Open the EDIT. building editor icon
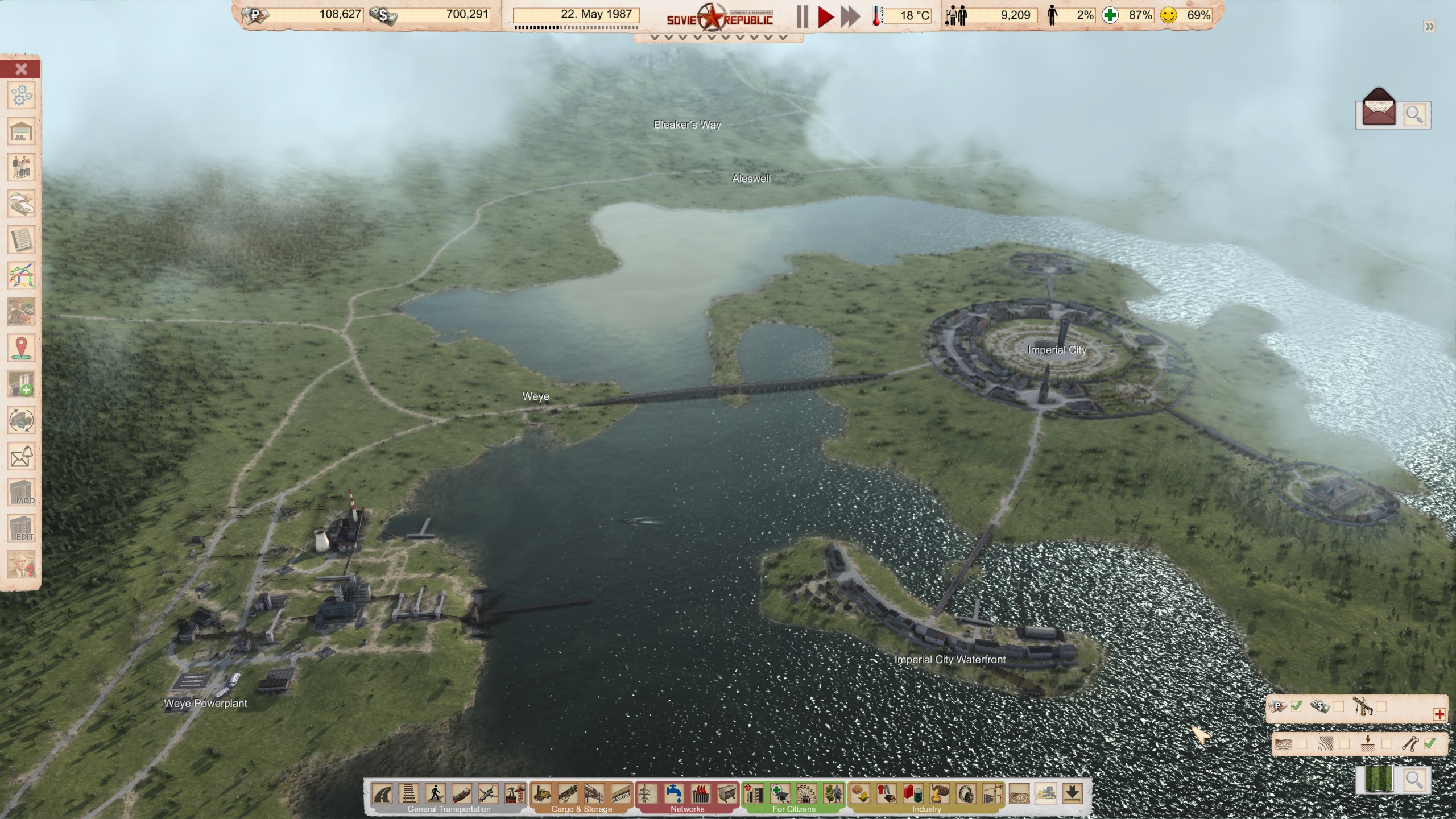Image resolution: width=1456 pixels, height=819 pixels. click(x=21, y=528)
